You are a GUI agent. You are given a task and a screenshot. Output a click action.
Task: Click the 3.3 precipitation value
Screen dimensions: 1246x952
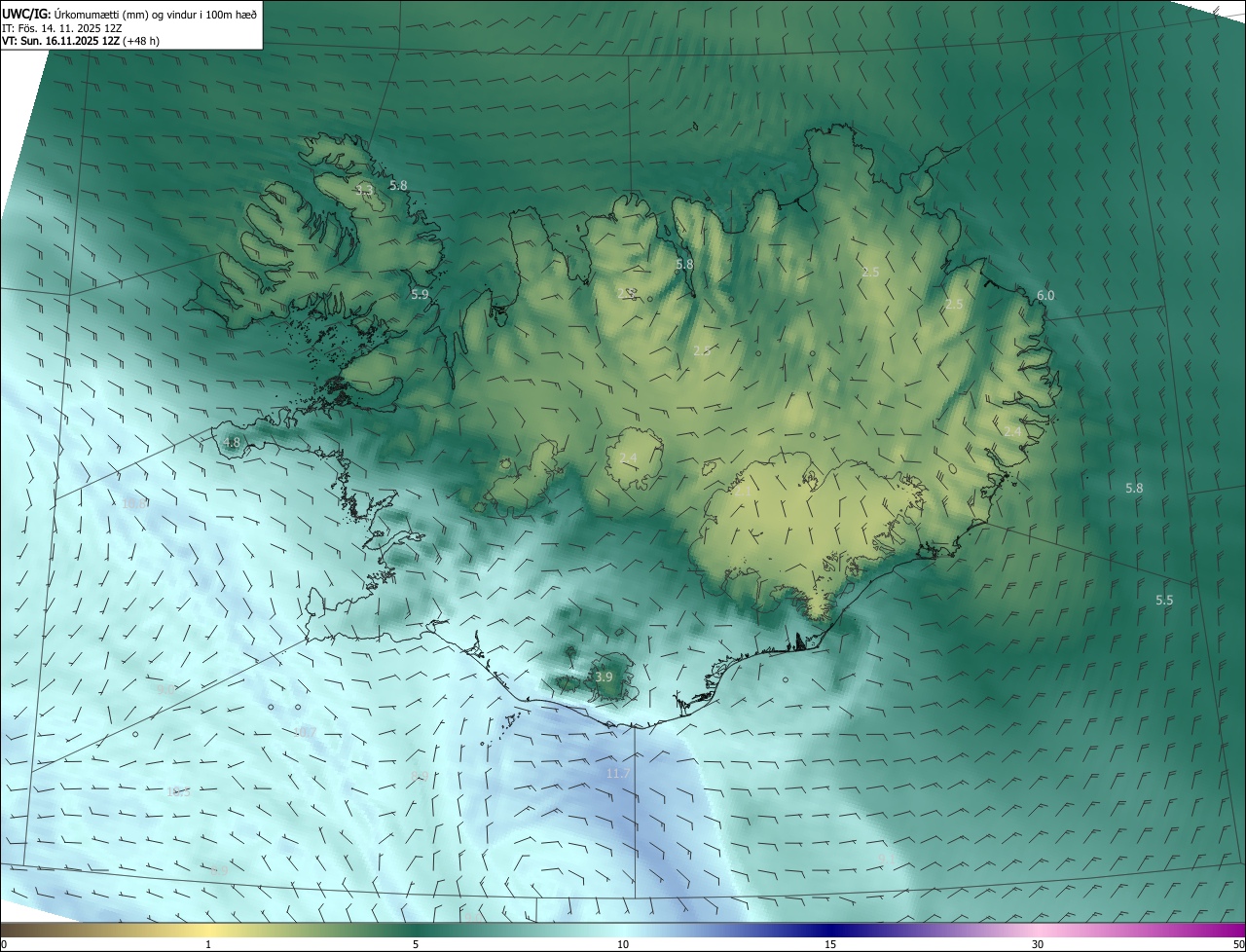tap(365, 190)
